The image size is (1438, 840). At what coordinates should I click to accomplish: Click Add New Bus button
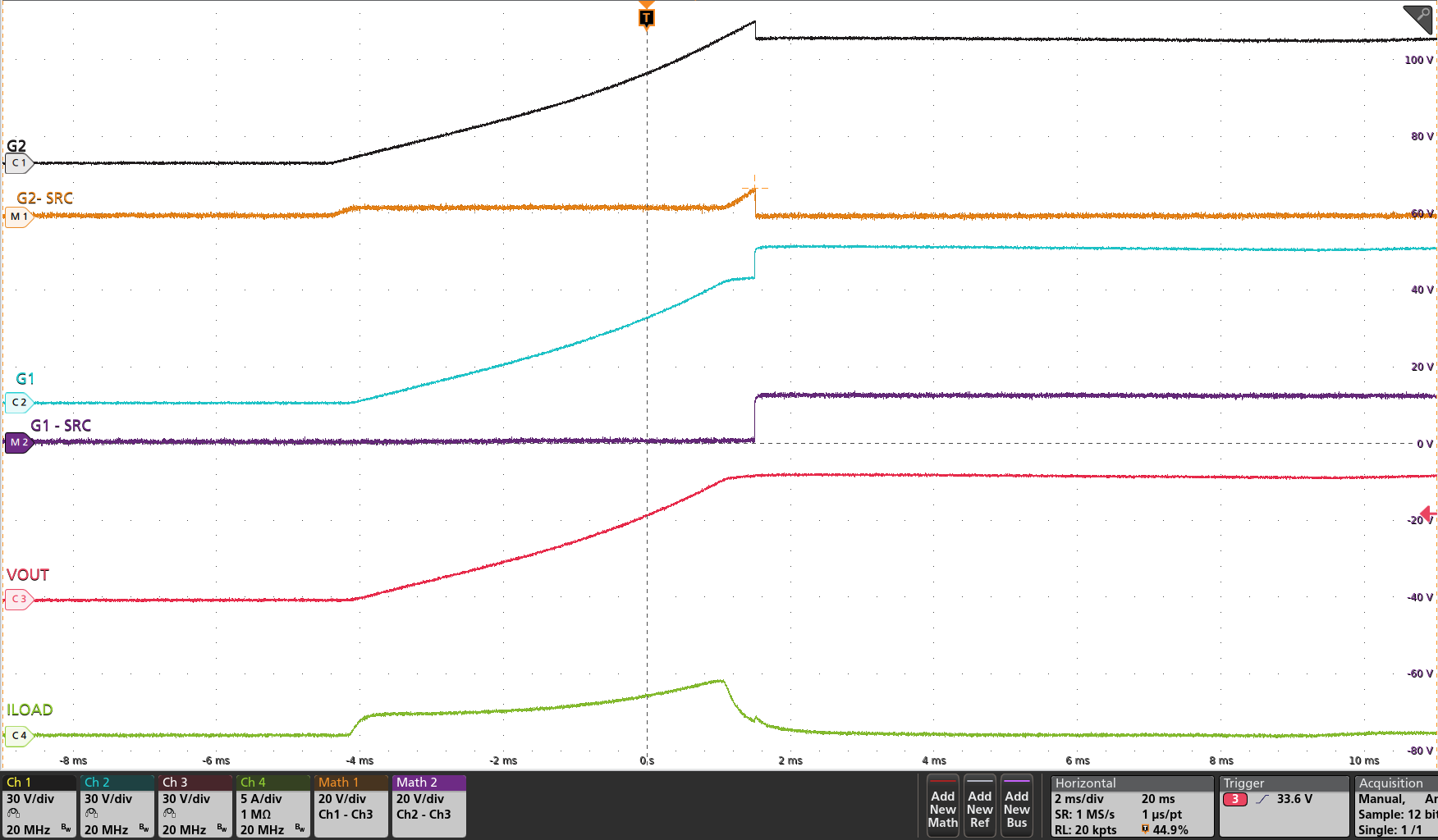[1016, 807]
